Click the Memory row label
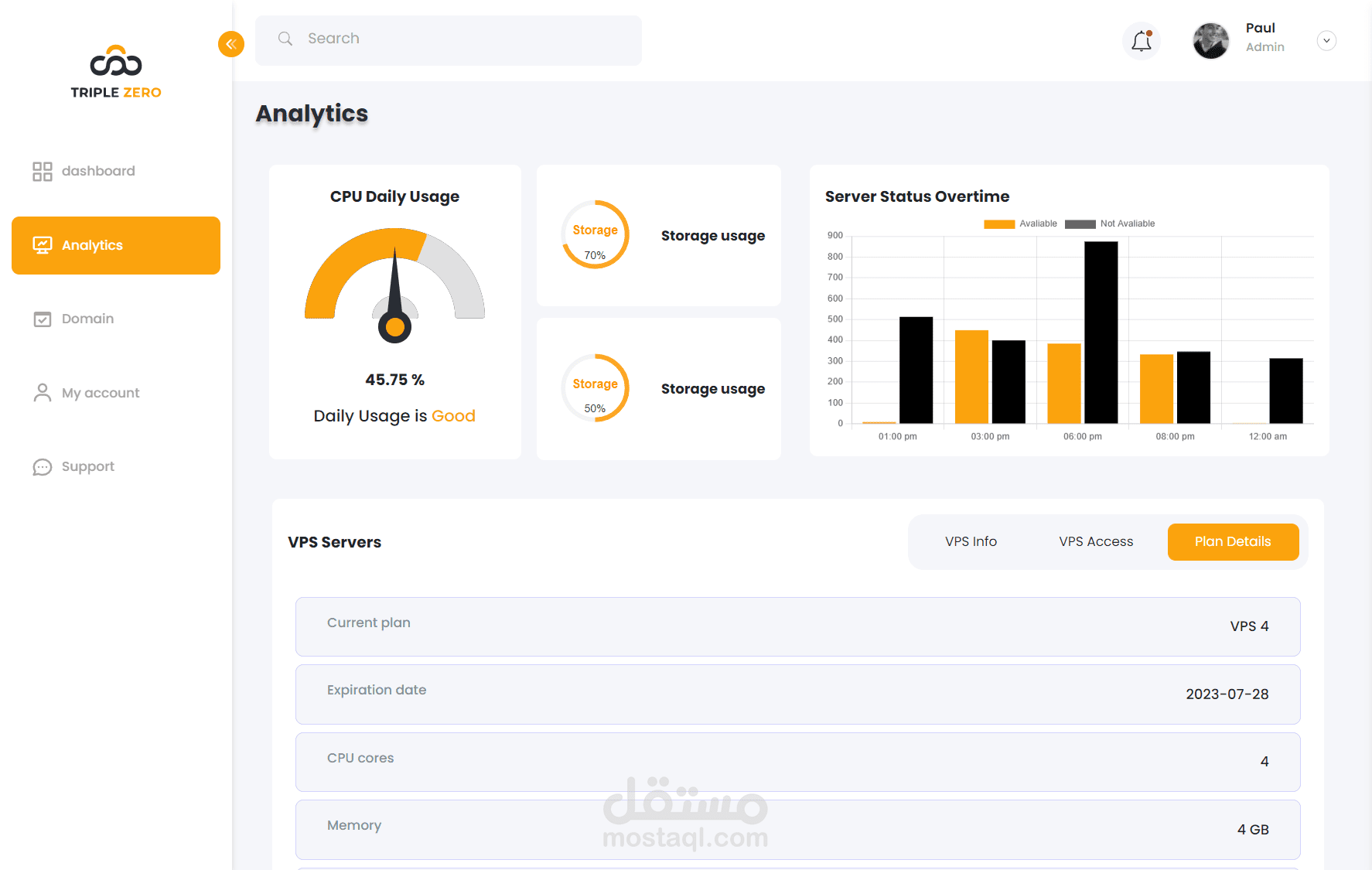 [x=354, y=825]
